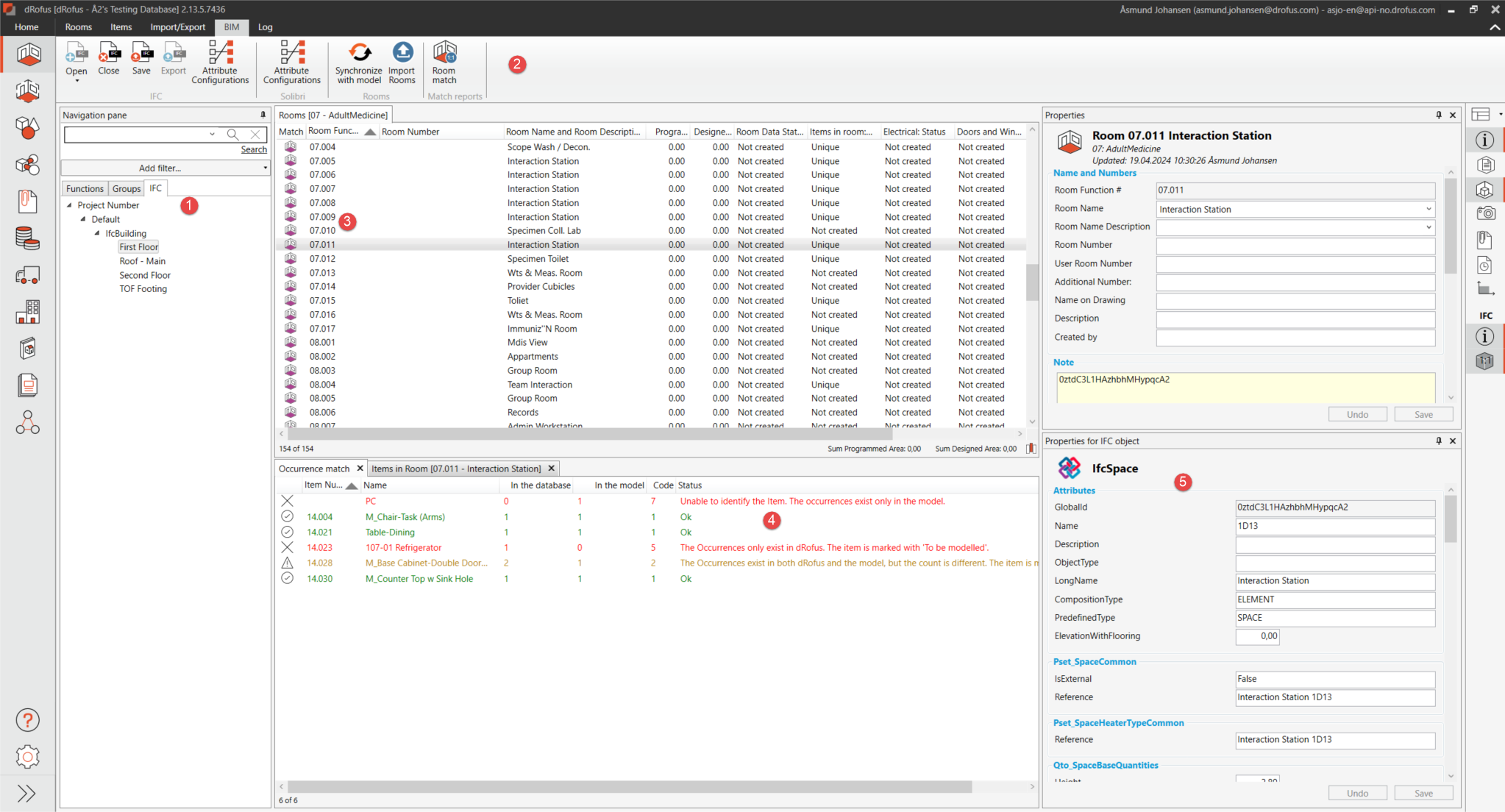Click Synchronize with model icon
1505x812 pixels.
359,53
